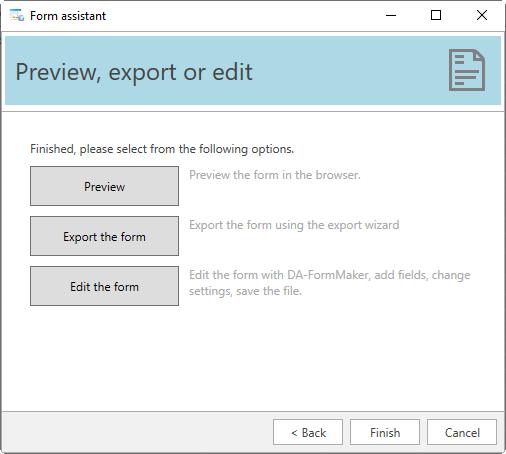Click the Form assistant app icon in title bar
The height and width of the screenshot is (454, 506).
tap(17, 15)
